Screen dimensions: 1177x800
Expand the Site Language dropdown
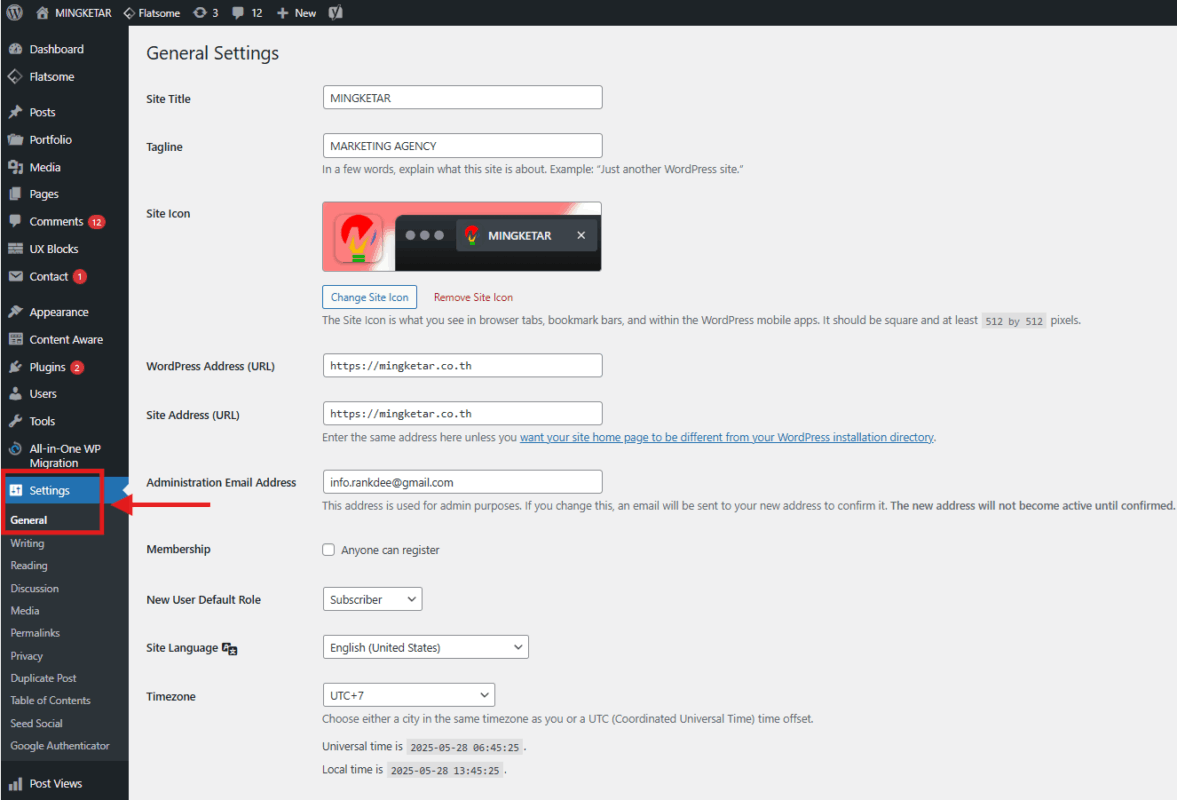click(425, 648)
